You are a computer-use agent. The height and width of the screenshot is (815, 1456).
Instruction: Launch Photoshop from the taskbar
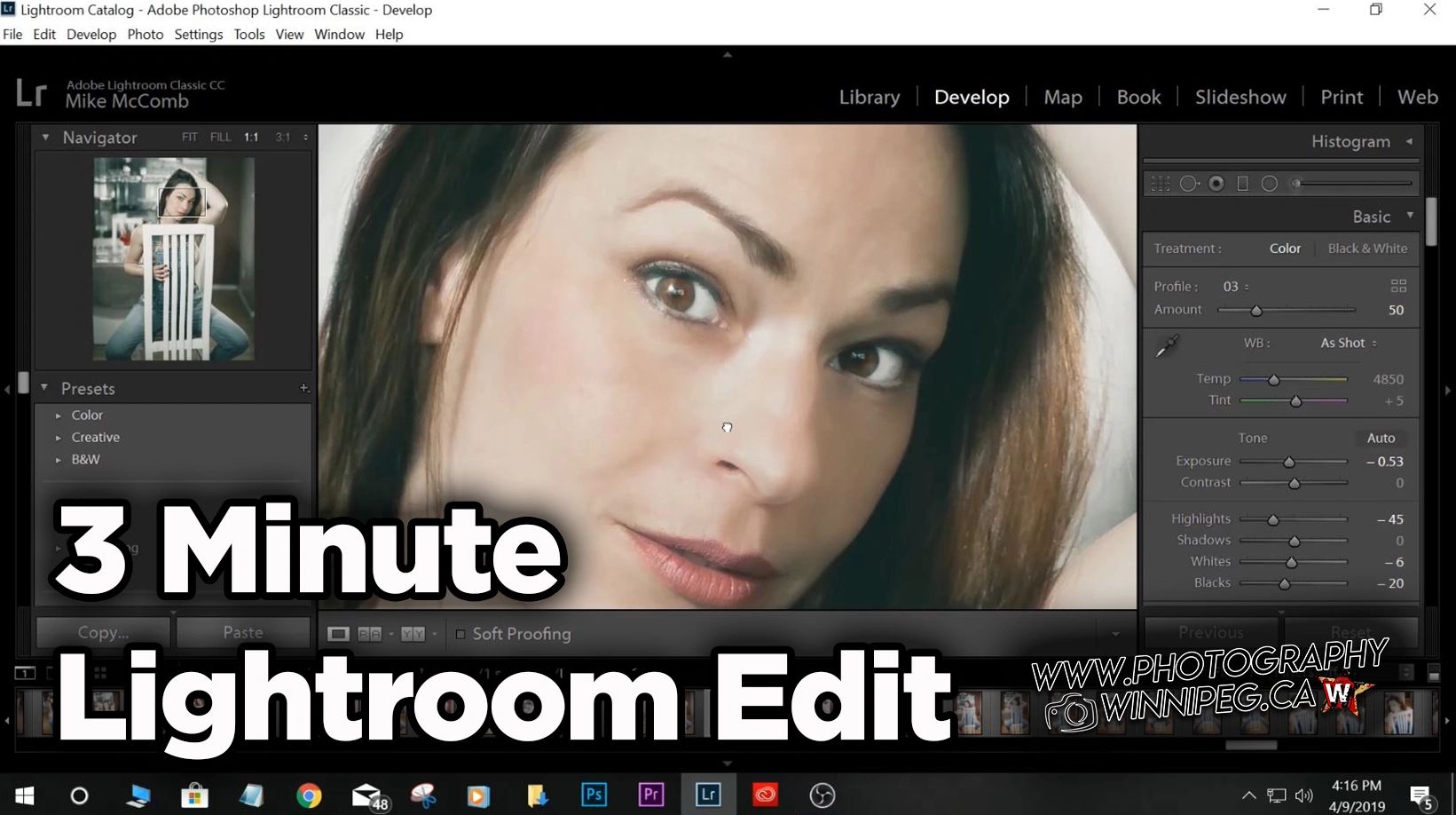[594, 795]
